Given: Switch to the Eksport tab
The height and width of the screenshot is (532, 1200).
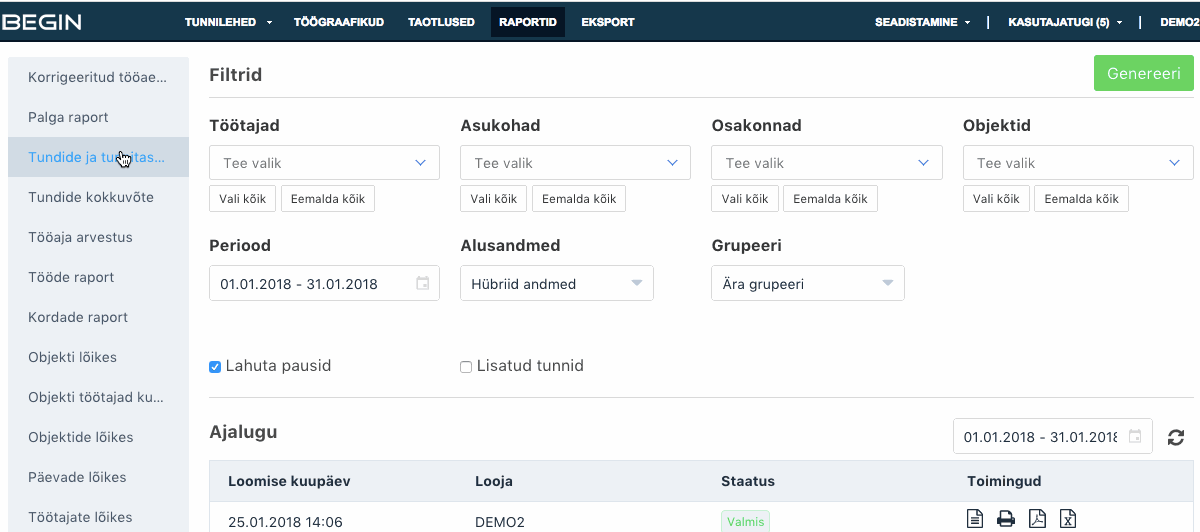Looking at the screenshot, I should [x=608, y=22].
